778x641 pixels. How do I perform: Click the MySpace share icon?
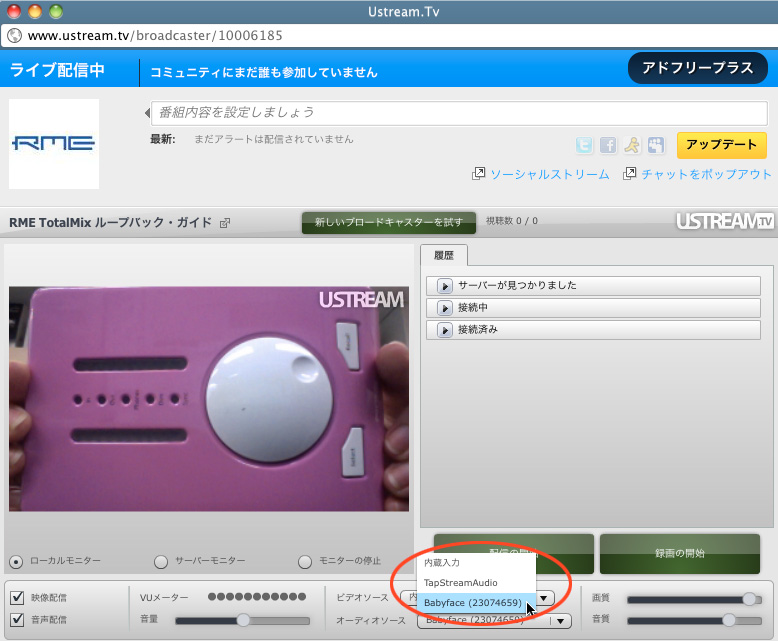656,145
